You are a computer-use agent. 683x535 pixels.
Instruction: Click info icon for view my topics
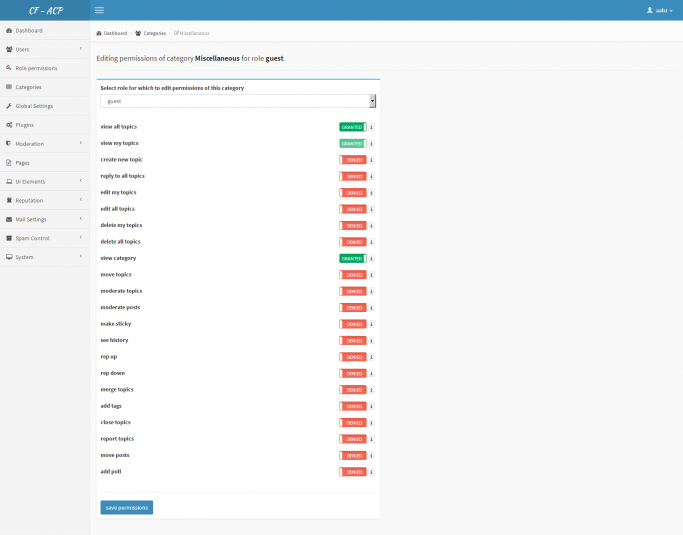[372, 143]
